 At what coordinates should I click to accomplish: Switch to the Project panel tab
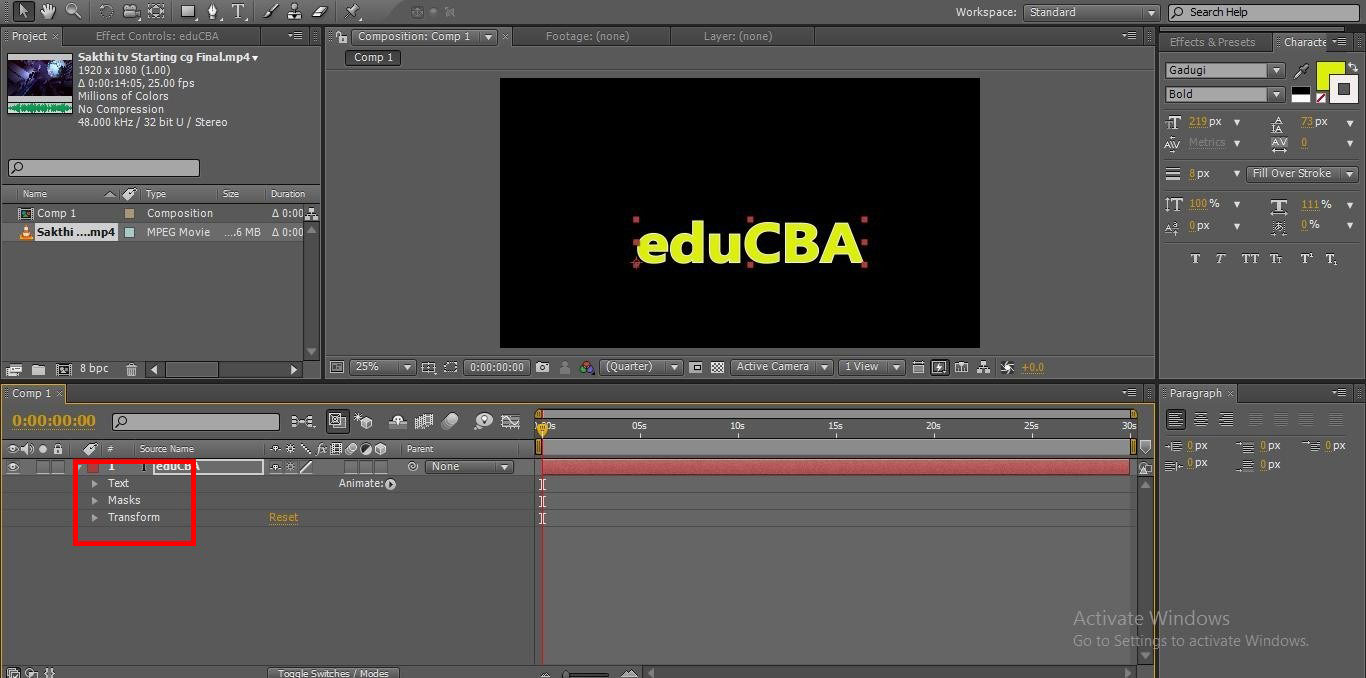pos(29,36)
